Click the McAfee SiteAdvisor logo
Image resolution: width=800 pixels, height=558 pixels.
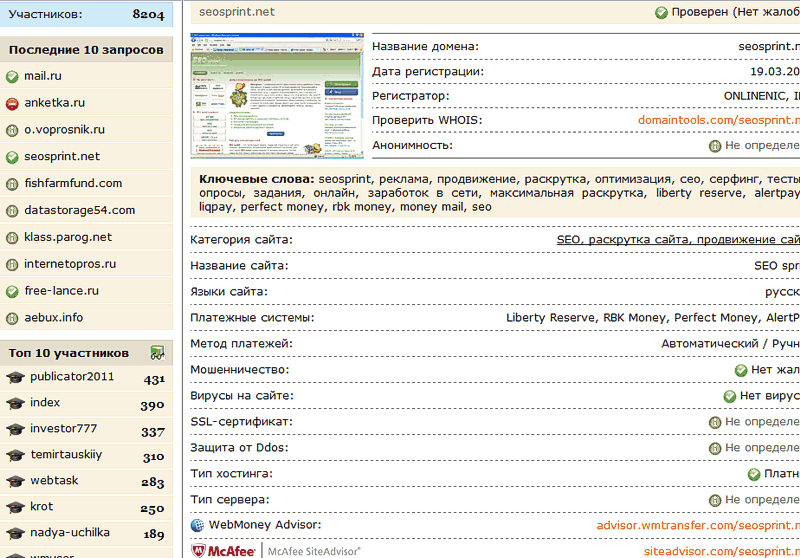[276, 551]
